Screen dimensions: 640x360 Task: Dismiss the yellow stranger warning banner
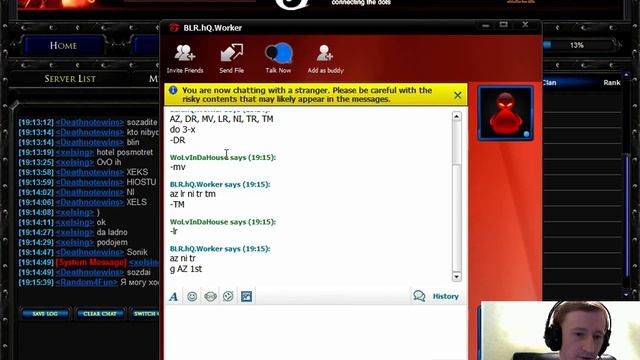click(x=458, y=95)
